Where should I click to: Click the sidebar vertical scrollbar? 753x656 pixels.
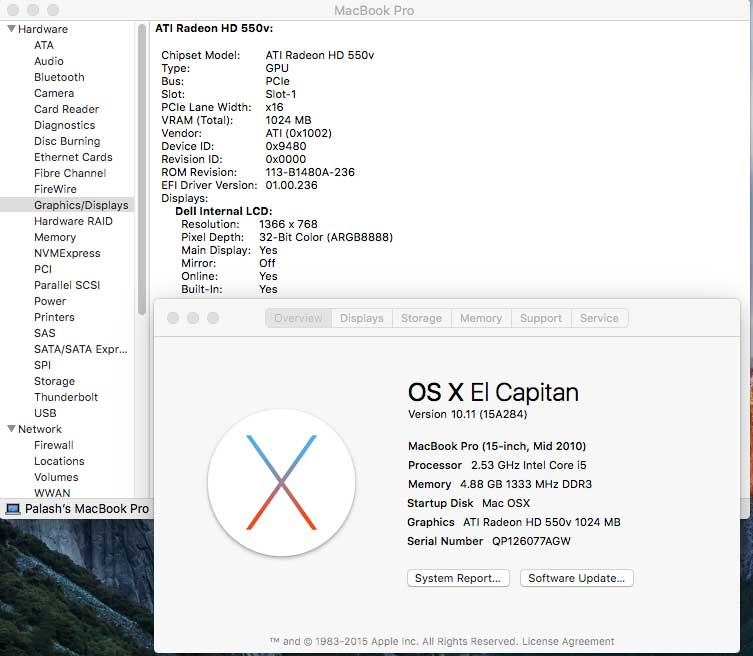142,170
